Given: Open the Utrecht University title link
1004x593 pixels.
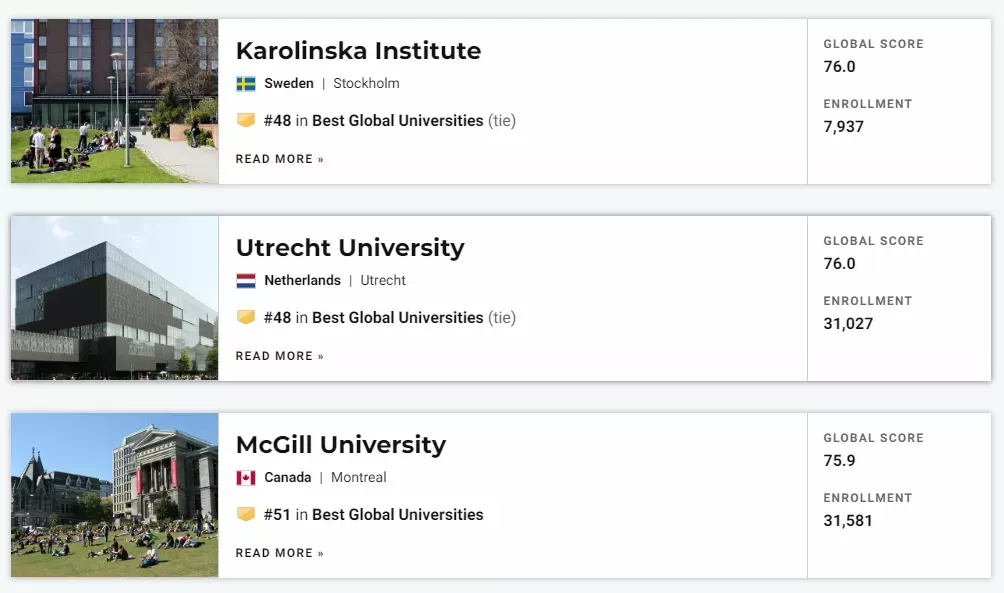Looking at the screenshot, I should point(350,248).
